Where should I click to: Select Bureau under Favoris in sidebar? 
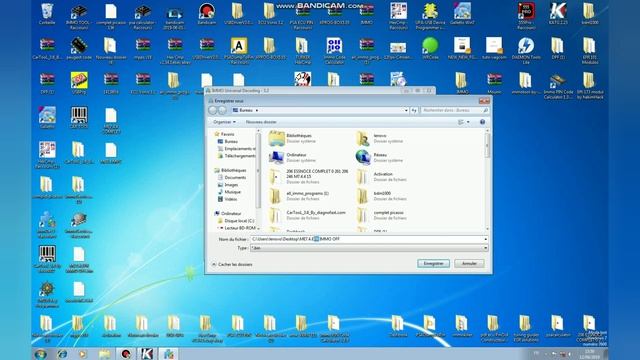pyautogui.click(x=228, y=141)
